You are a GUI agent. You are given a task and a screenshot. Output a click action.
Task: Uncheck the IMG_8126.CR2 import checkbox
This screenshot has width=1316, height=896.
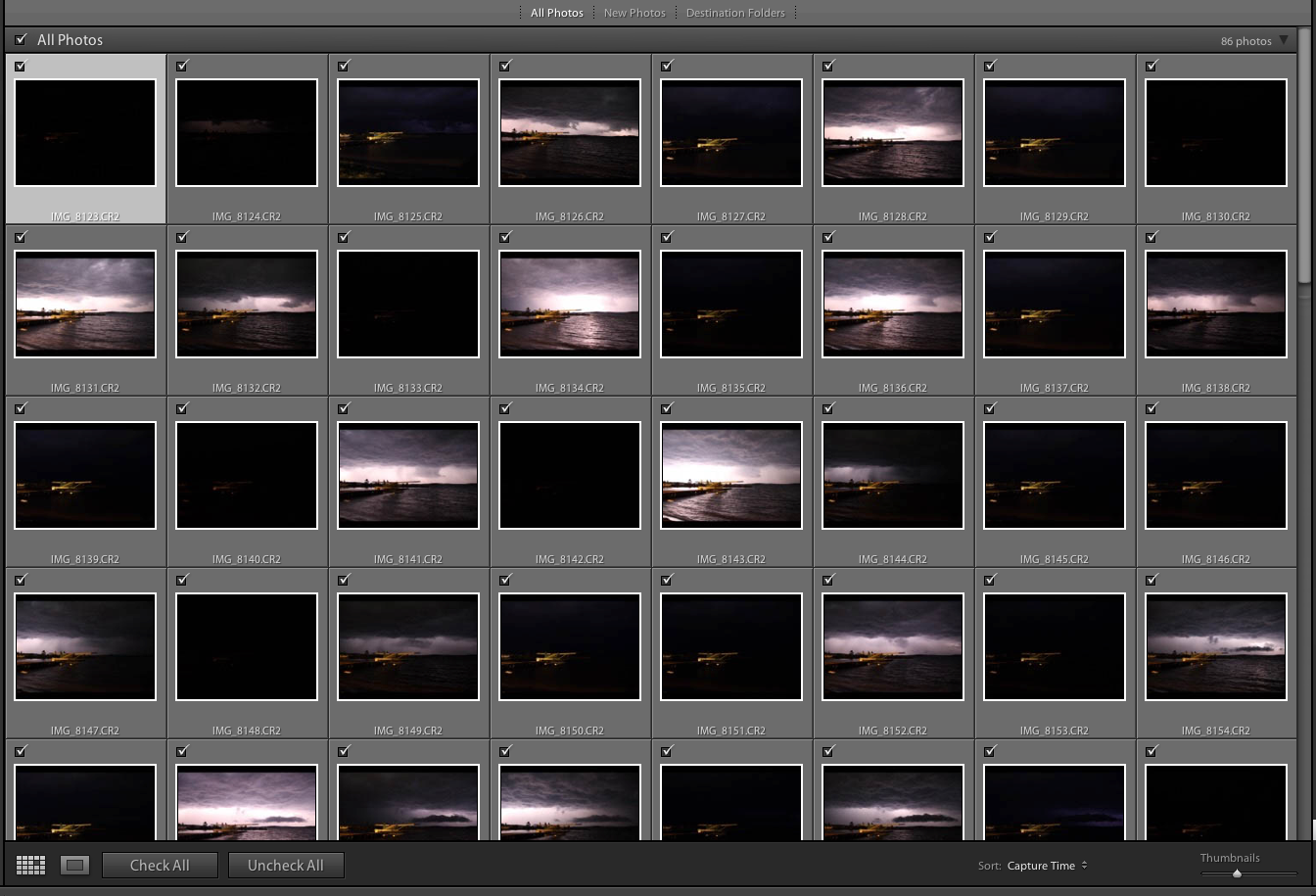coord(505,66)
